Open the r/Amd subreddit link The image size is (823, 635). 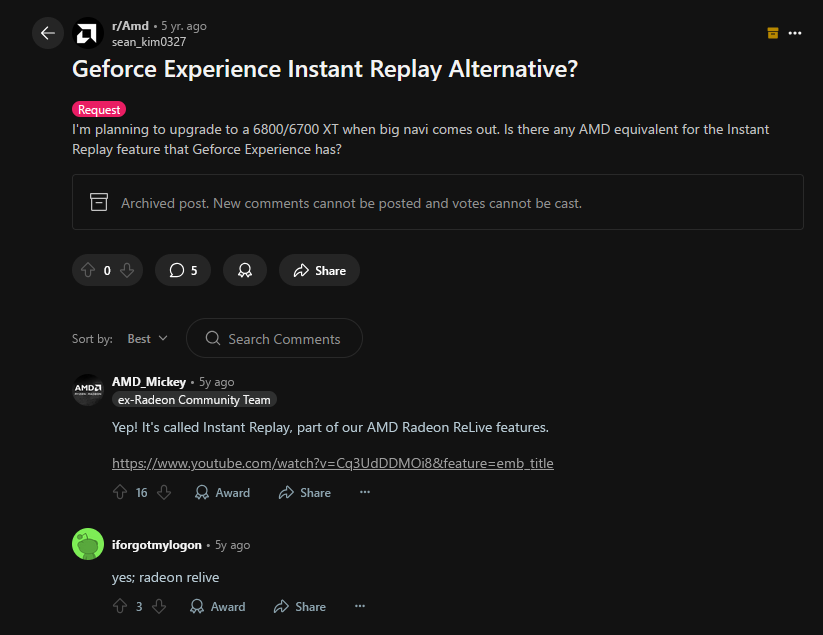click(130, 26)
